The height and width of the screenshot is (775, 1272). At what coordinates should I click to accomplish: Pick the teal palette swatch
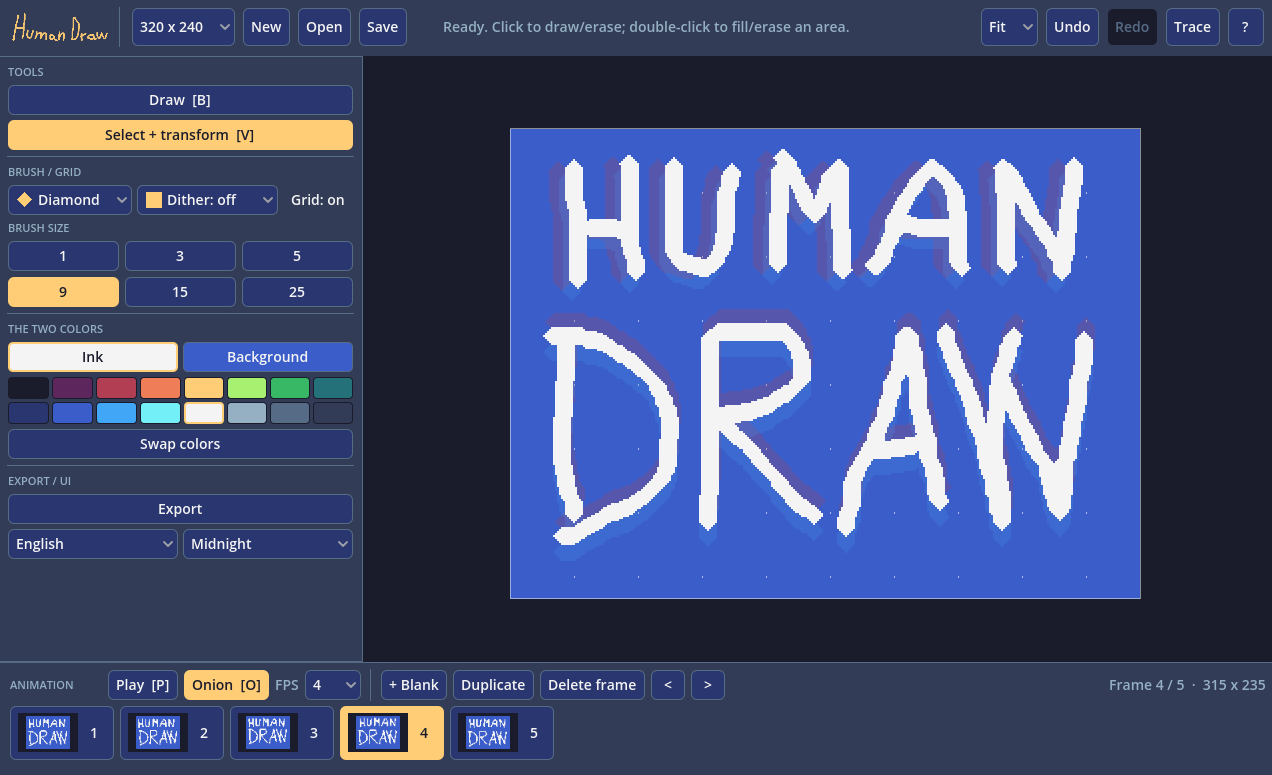[333, 388]
